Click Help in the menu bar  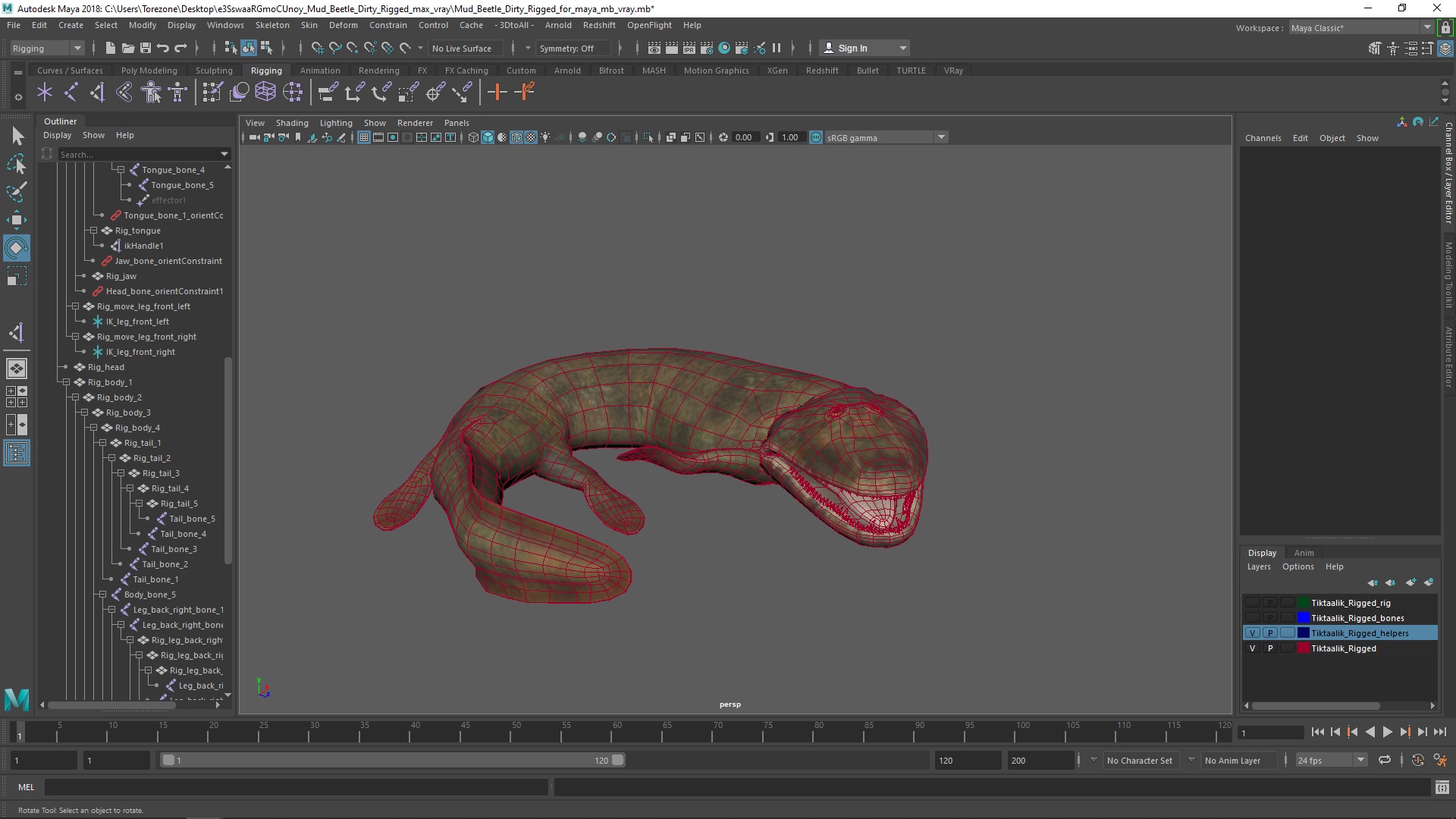692,24
